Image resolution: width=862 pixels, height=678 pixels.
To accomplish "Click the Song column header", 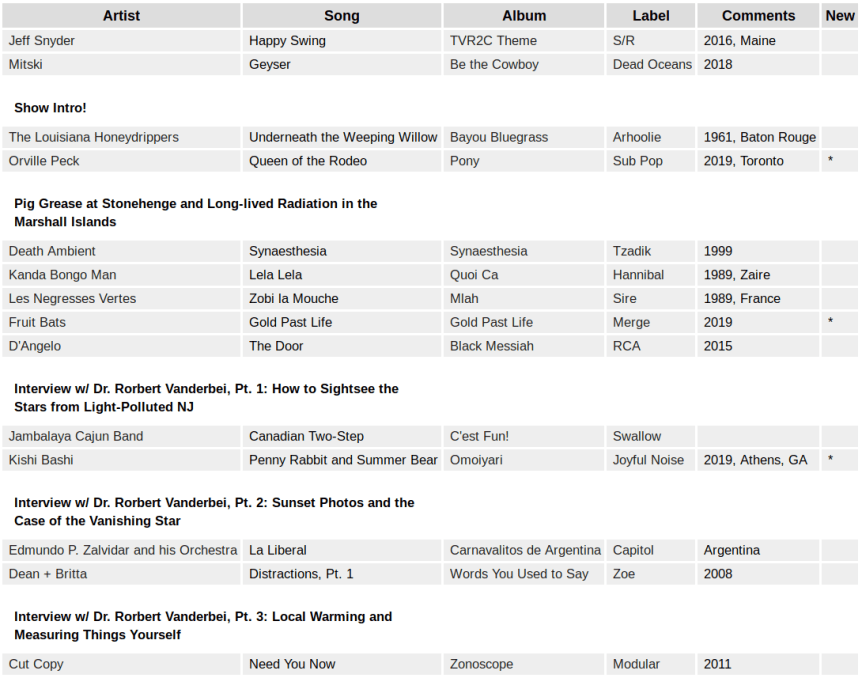I will click(x=341, y=16).
